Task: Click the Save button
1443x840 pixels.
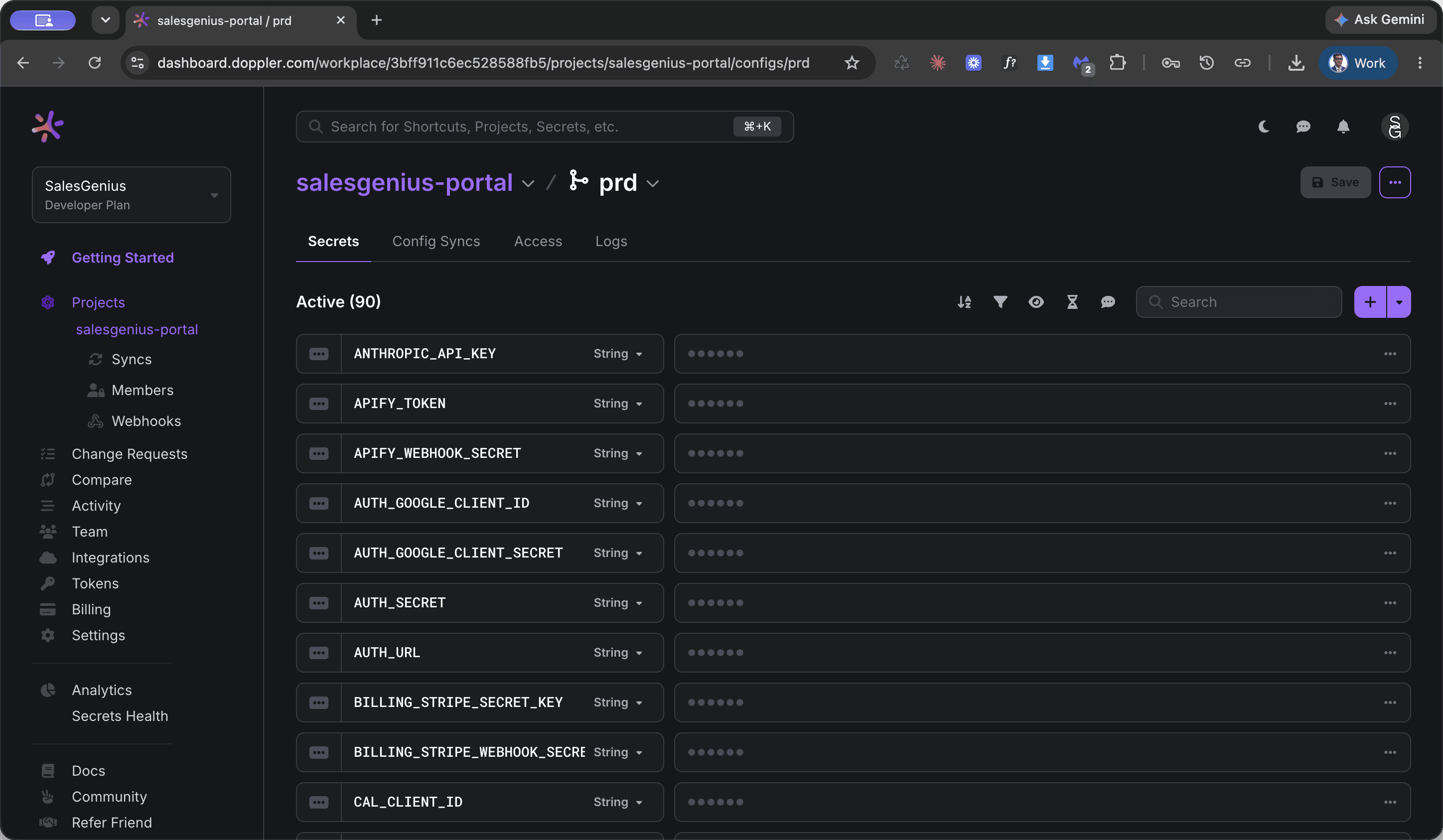Action: coord(1335,182)
